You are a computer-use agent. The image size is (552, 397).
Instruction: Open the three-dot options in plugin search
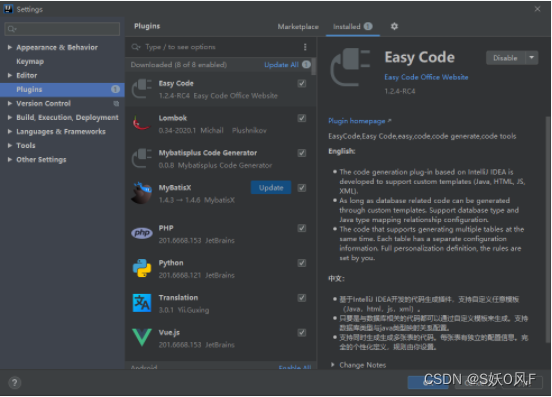(x=305, y=47)
